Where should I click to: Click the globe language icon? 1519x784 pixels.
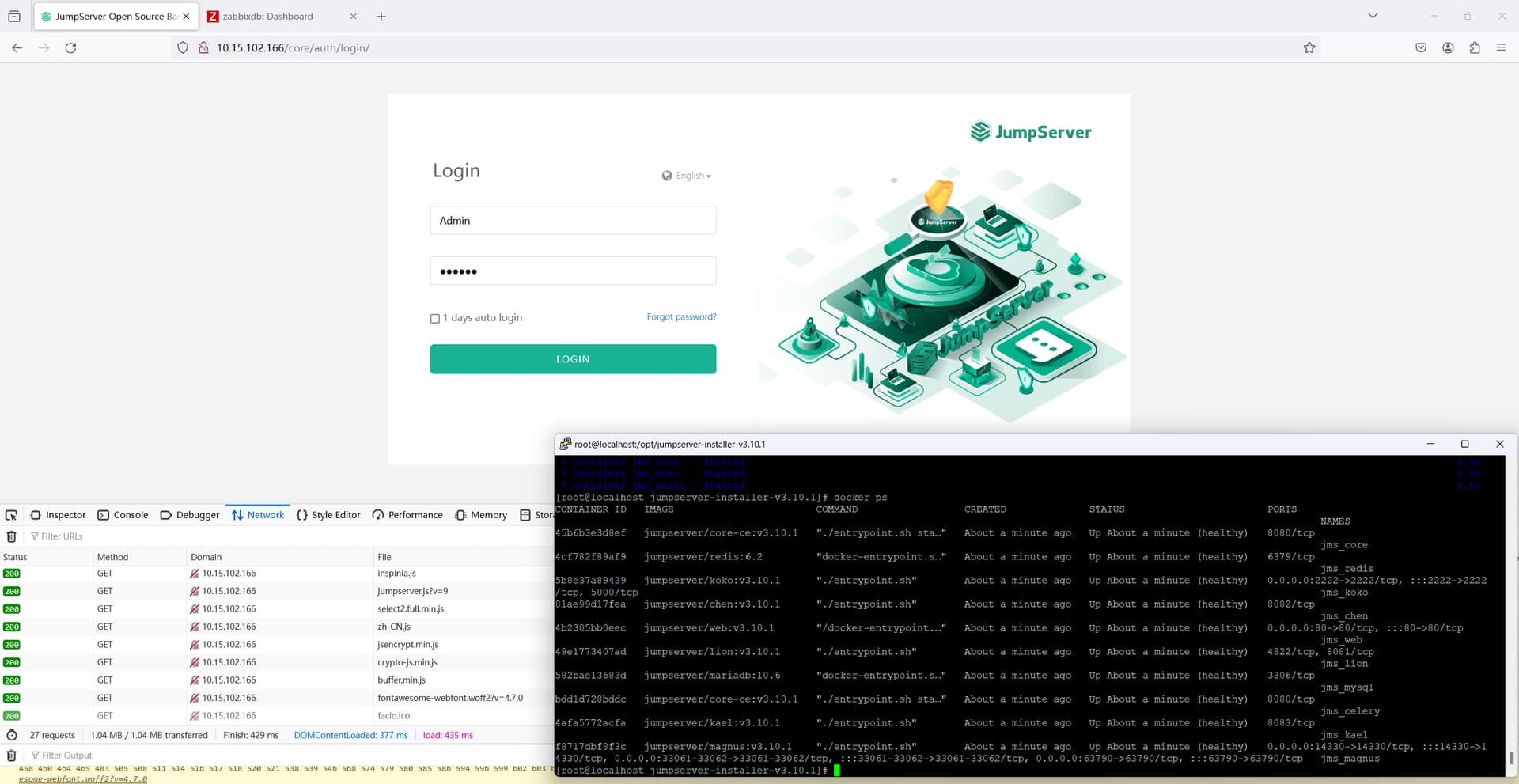(x=667, y=176)
